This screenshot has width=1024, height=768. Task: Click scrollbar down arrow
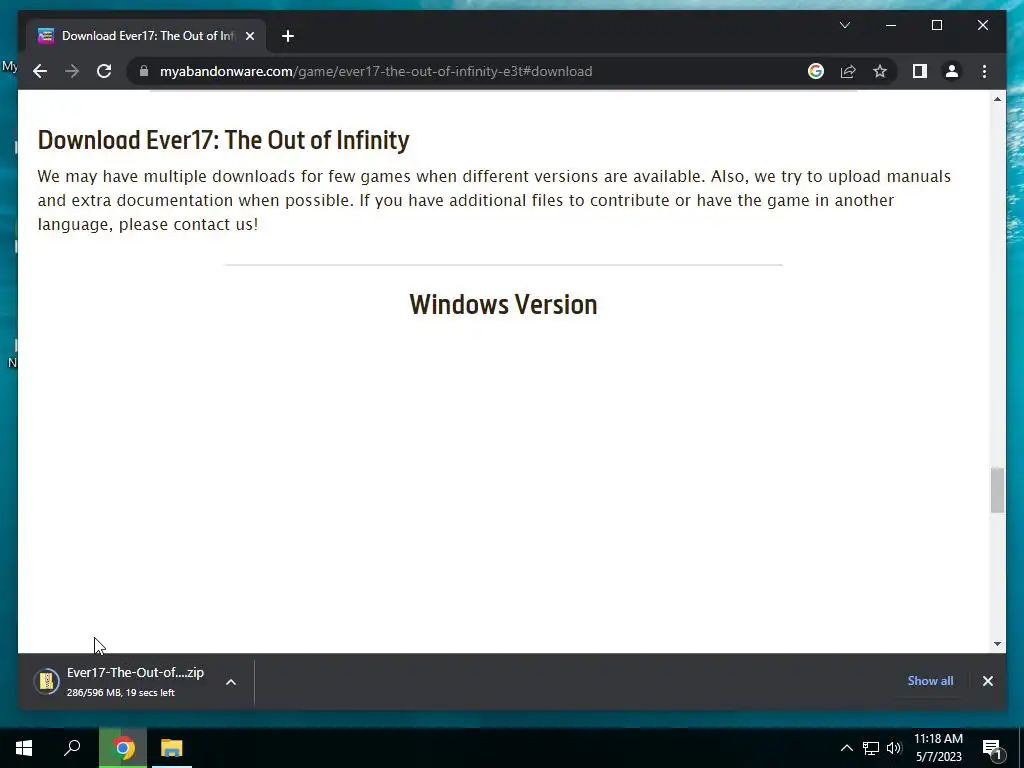[x=997, y=644]
